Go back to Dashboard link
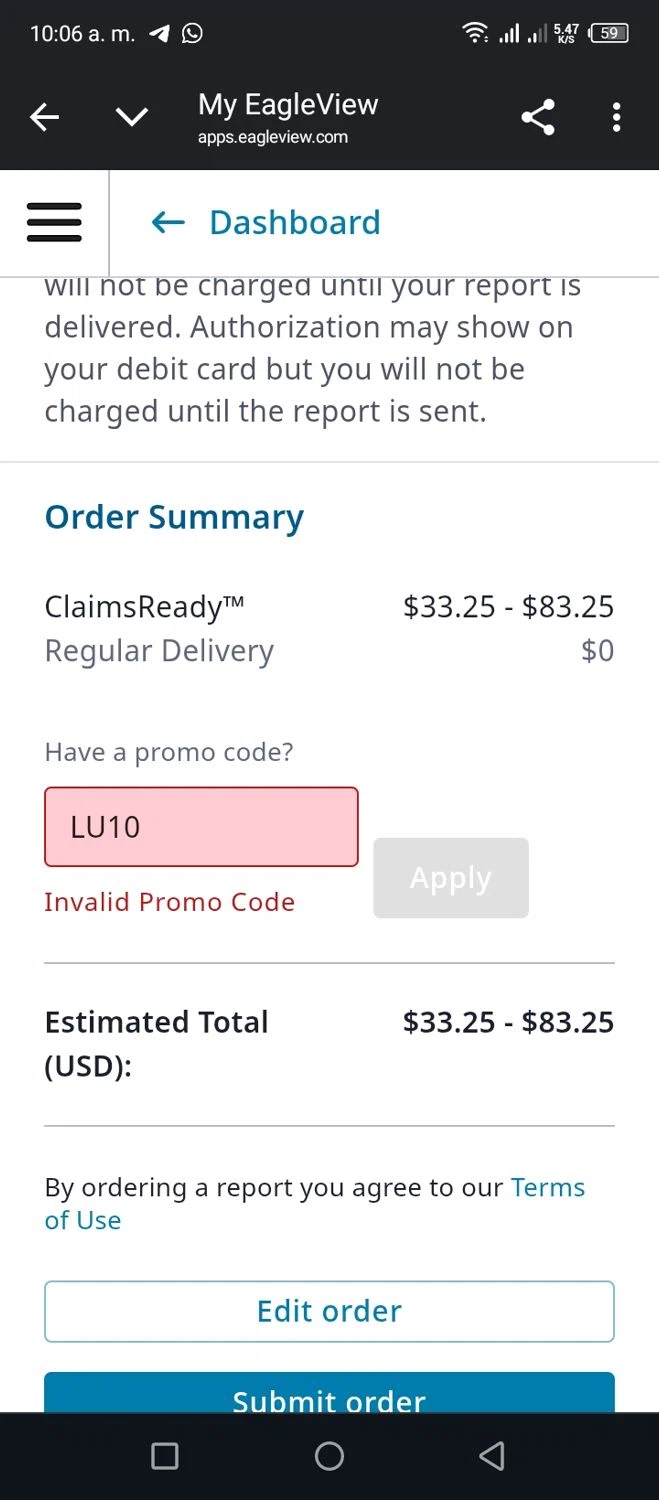 pyautogui.click(x=294, y=222)
